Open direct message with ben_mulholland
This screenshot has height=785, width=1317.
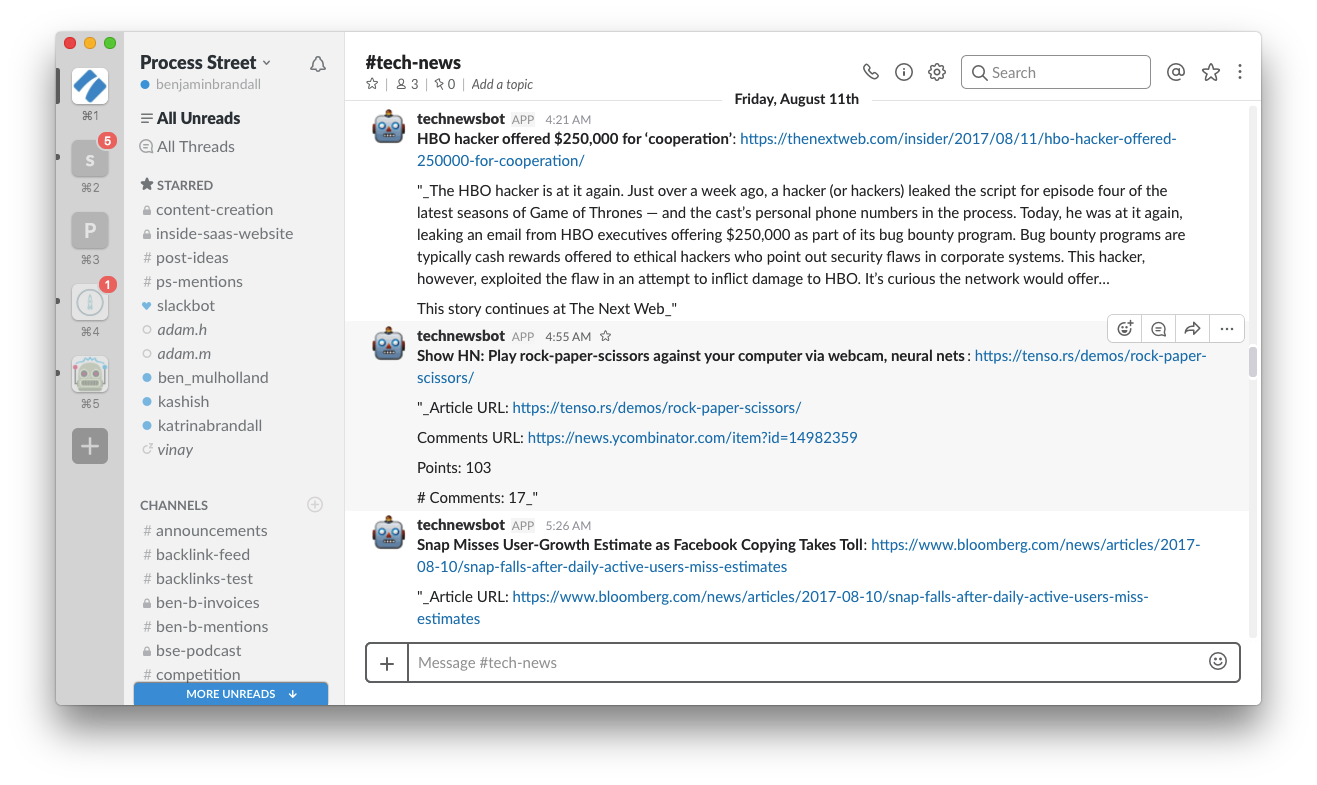pos(213,378)
